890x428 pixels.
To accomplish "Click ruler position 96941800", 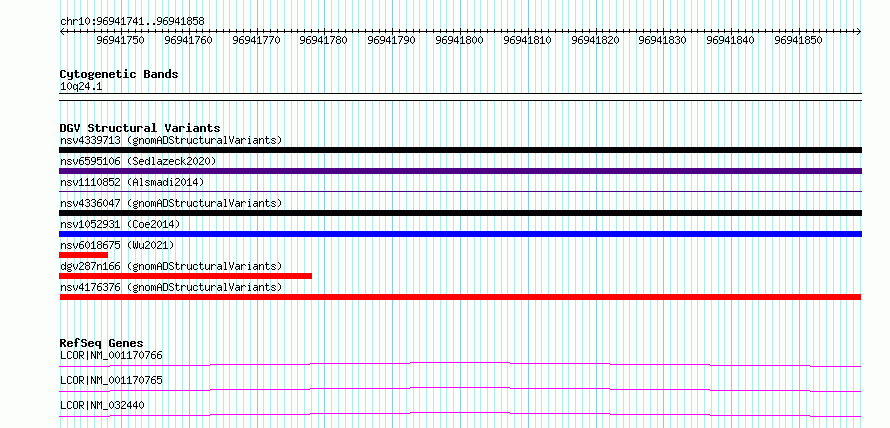I will coord(459,40).
